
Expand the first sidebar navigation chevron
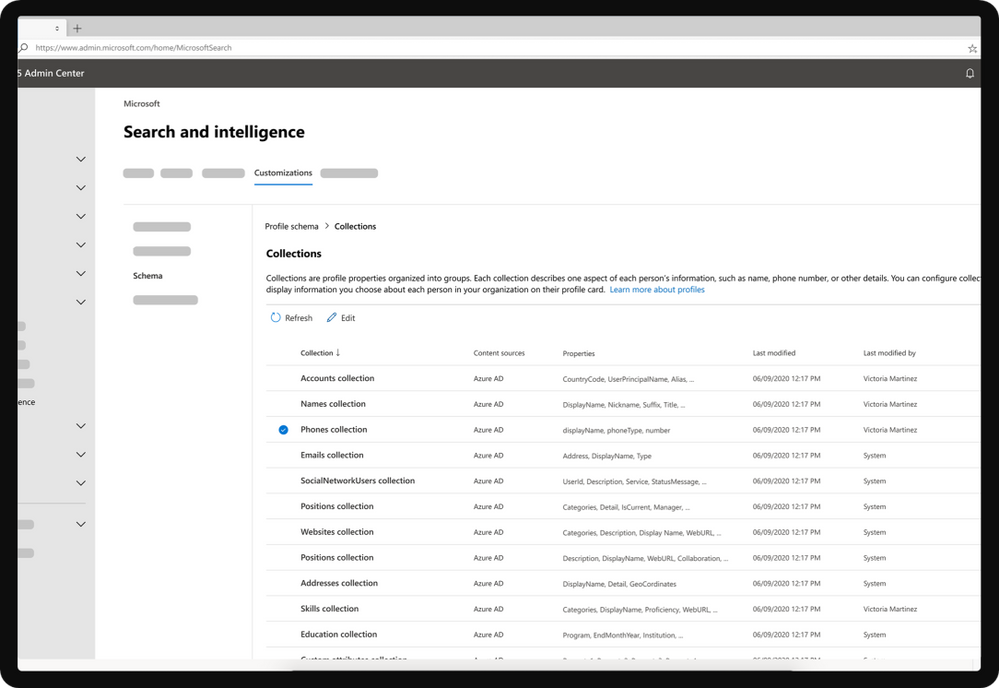(81, 159)
